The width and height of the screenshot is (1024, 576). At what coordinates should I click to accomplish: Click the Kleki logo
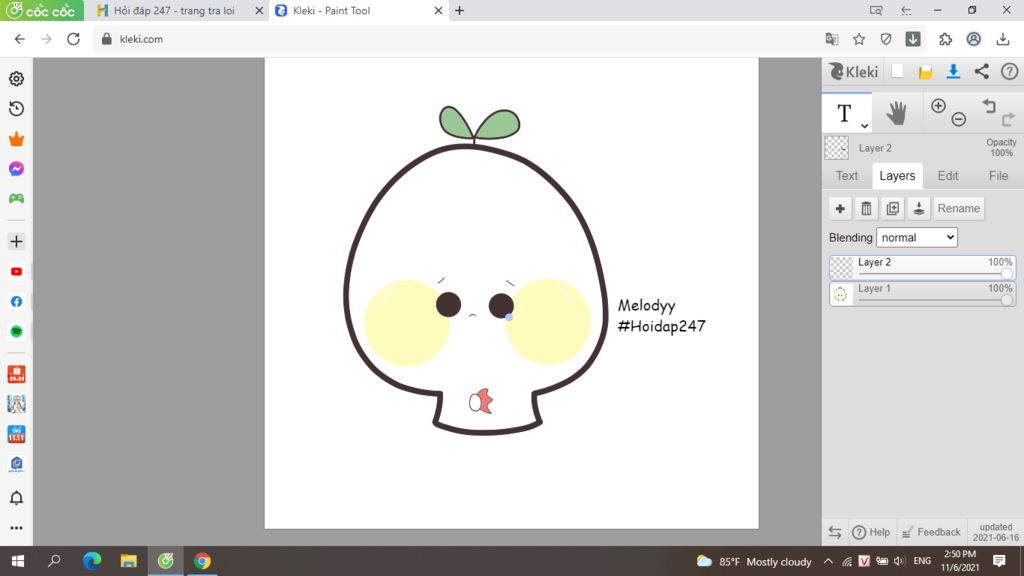pyautogui.click(x=854, y=71)
